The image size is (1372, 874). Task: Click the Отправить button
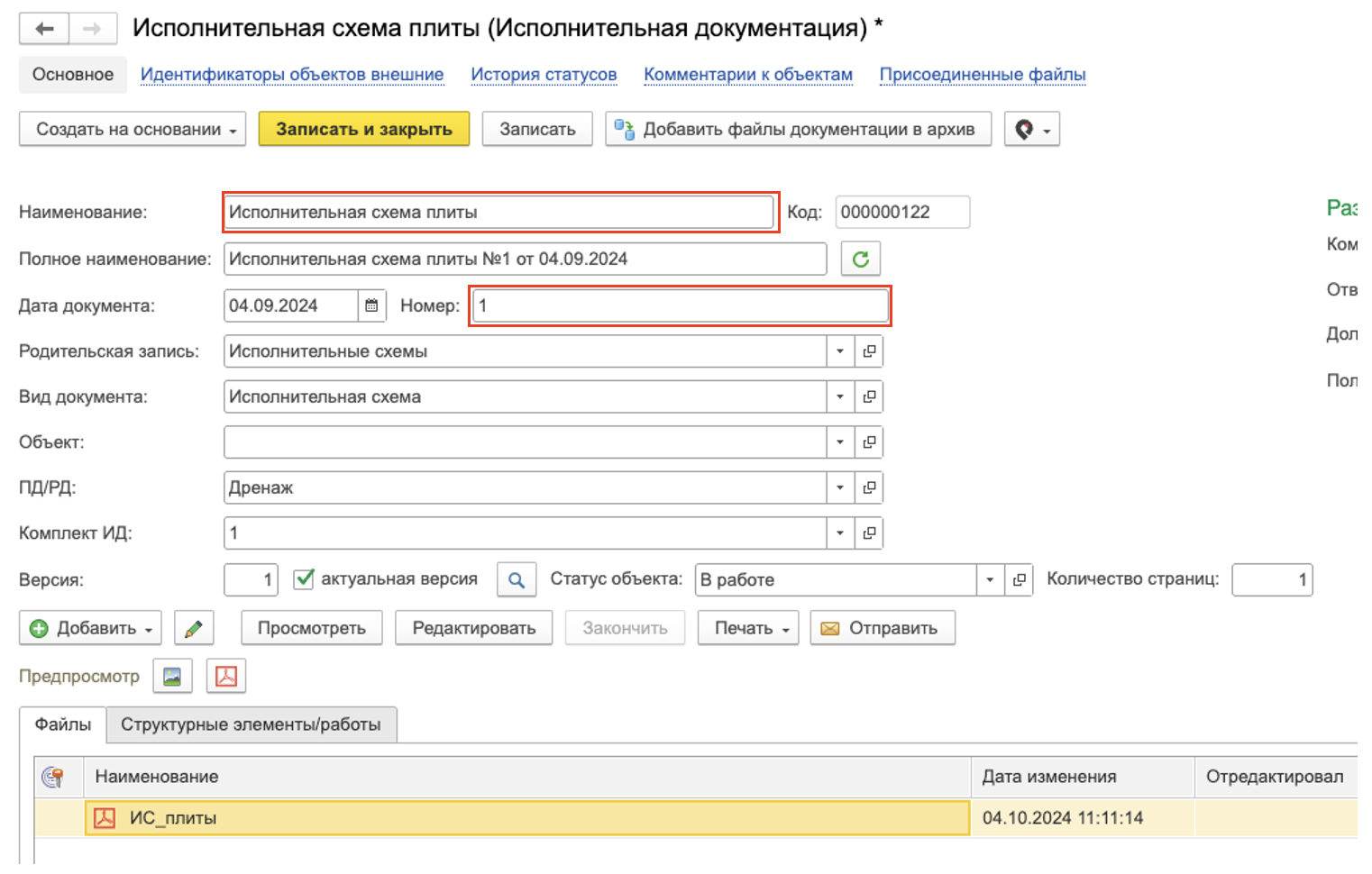[883, 628]
